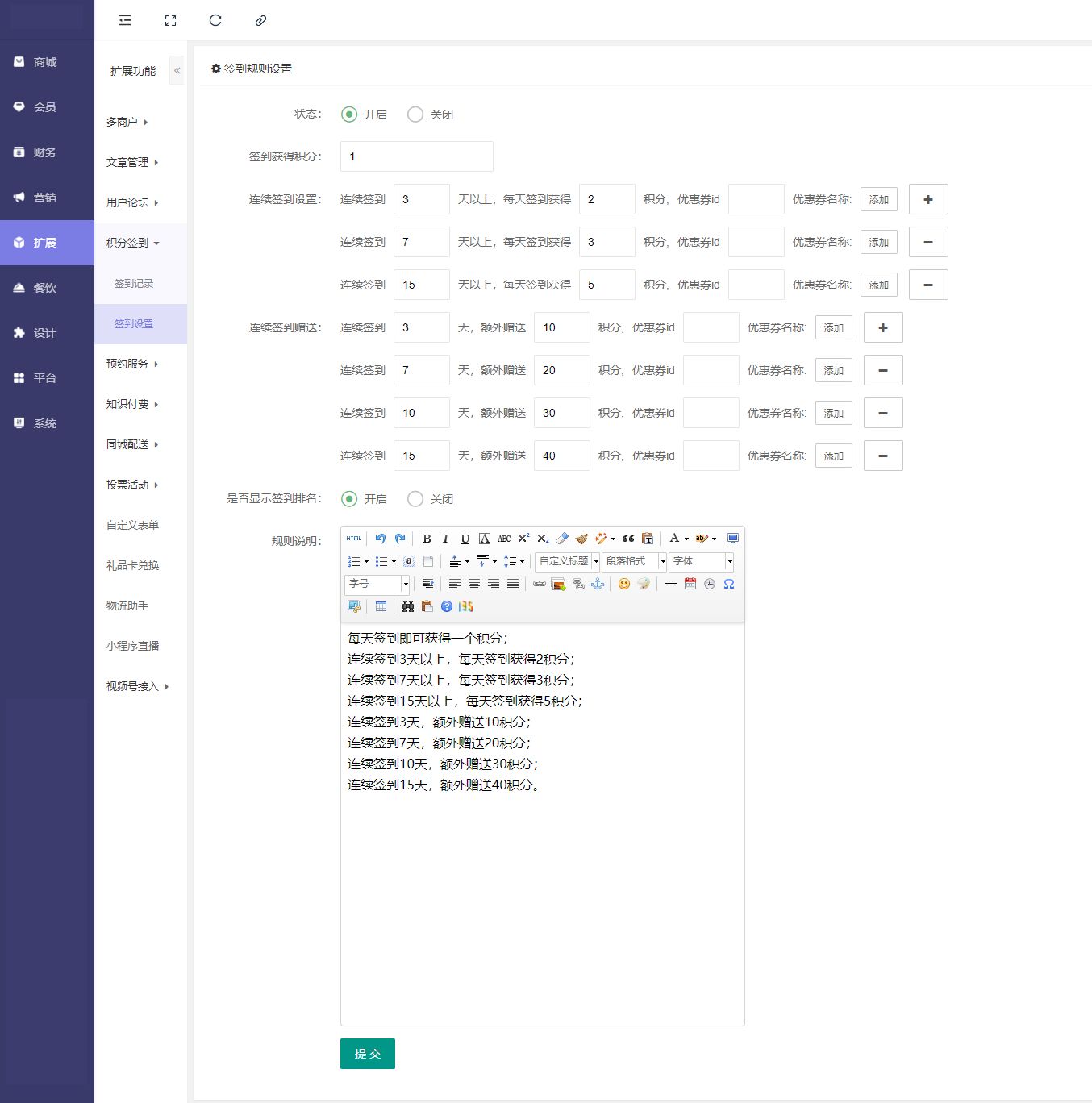Open 签到记录 in the sidebar
The image size is (1092, 1103).
[134, 284]
